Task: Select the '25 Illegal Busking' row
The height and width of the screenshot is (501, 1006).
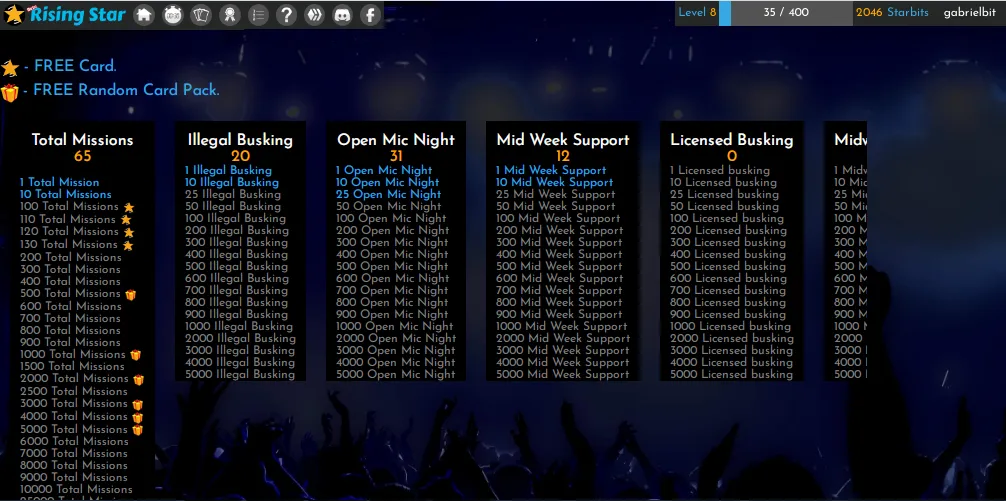Action: [233, 194]
